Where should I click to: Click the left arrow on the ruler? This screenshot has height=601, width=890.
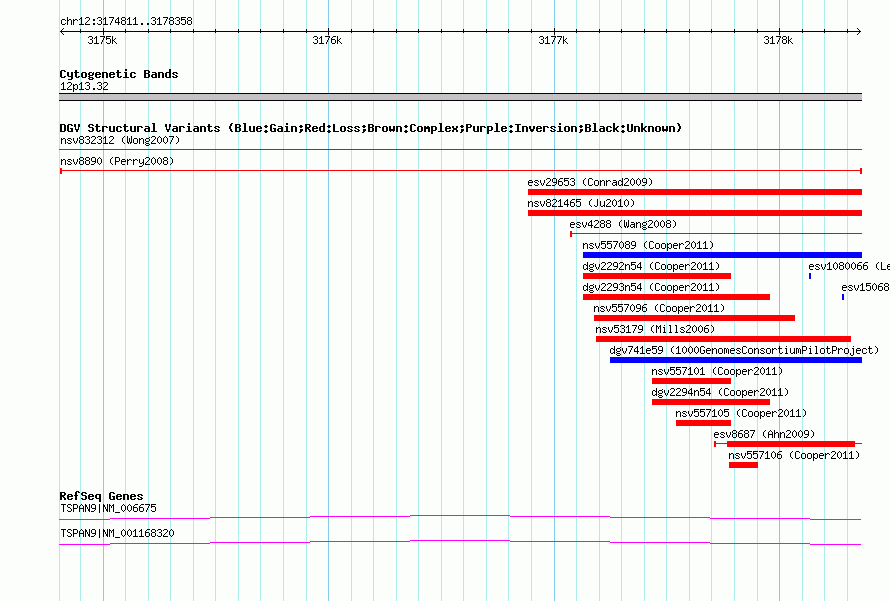(62, 32)
